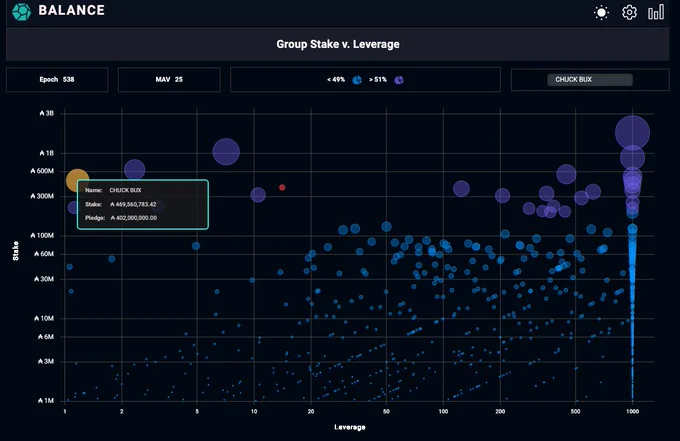680x441 pixels.
Task: Click the 1000 x-axis tick label
Action: click(632, 411)
